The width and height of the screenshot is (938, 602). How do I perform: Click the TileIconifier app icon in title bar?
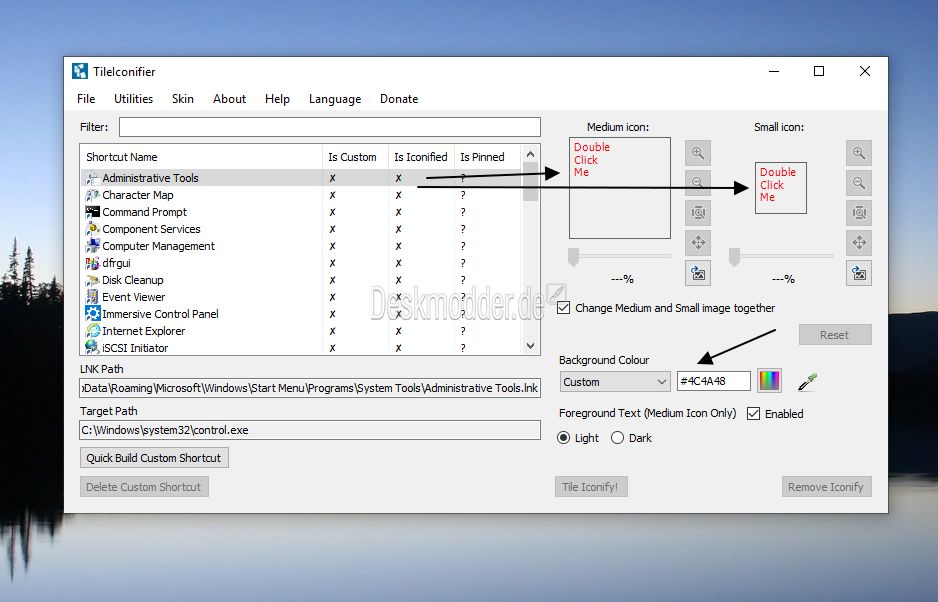click(x=80, y=71)
